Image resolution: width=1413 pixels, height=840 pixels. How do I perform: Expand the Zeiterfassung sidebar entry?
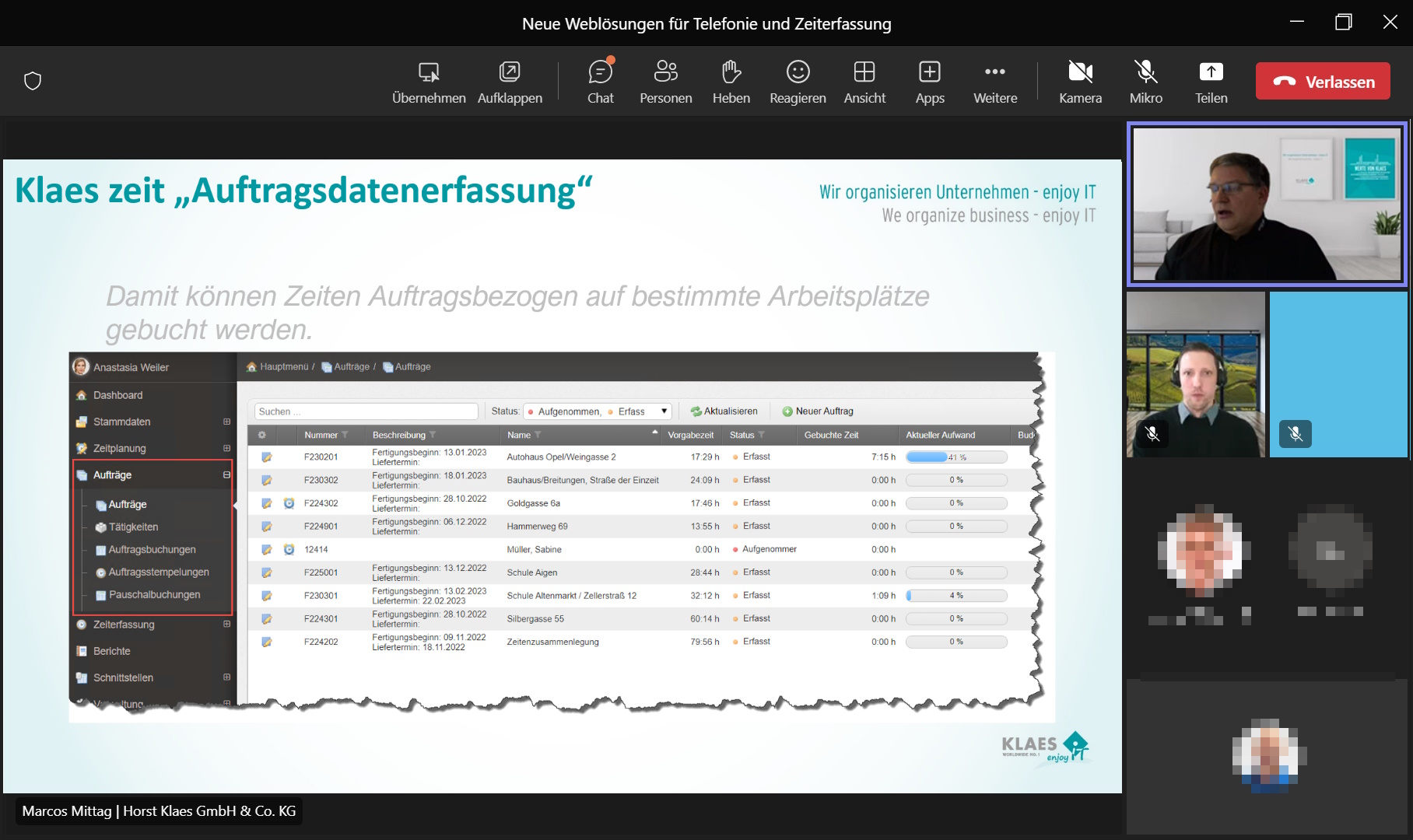[x=226, y=624]
